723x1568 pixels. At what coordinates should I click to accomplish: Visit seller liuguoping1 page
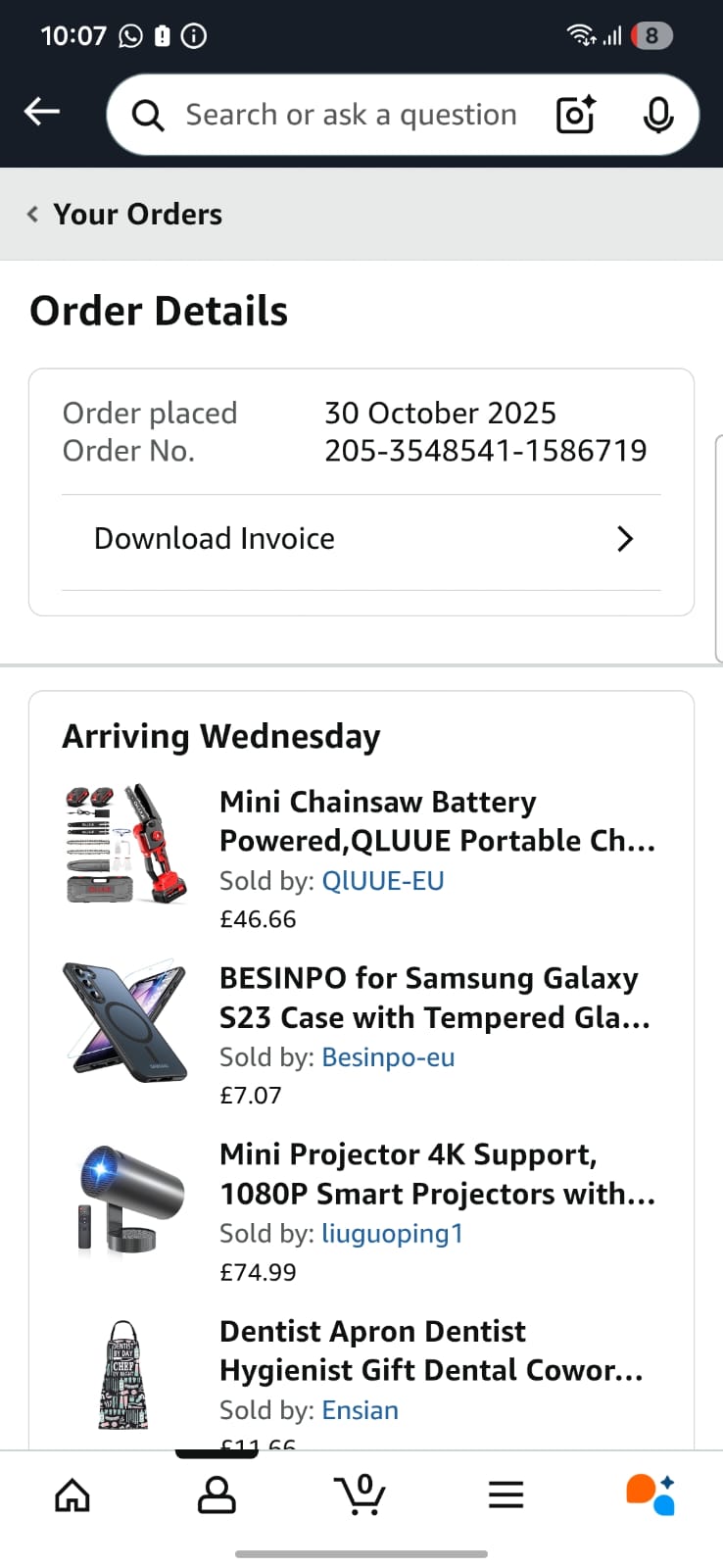392,1234
